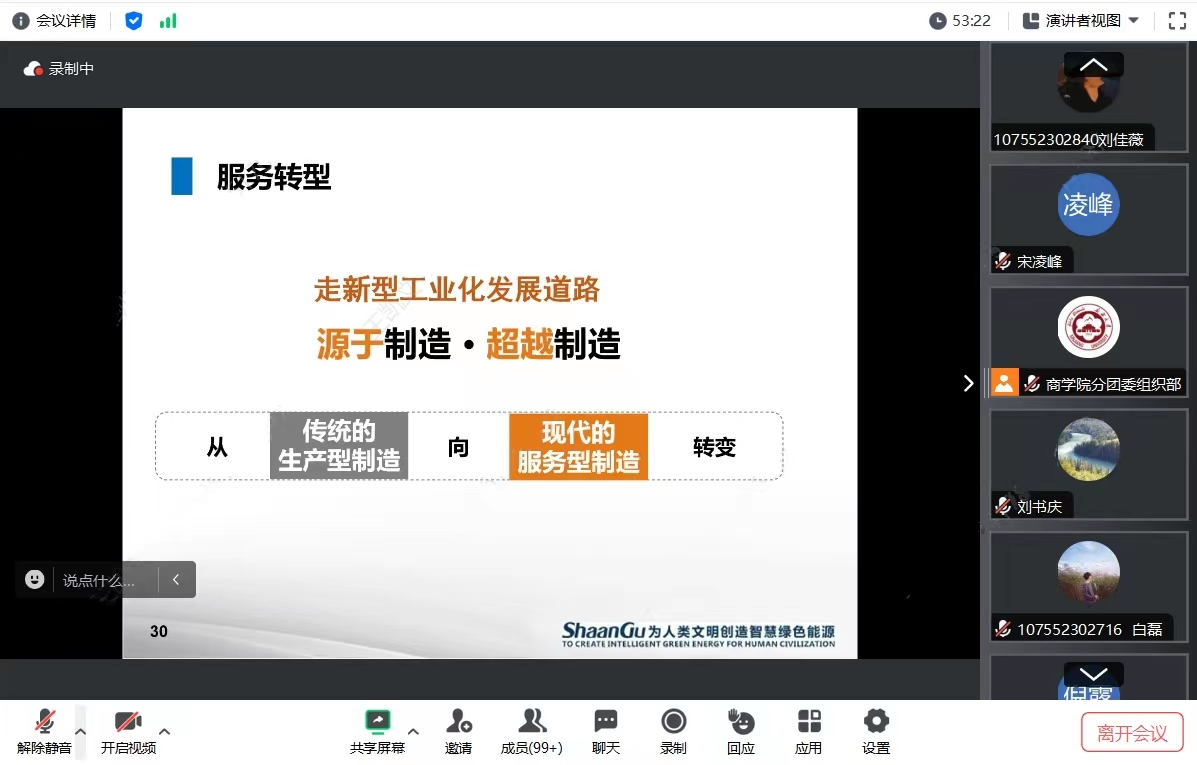Open the 演讲者视图 view dropdown
Screen dimensions: 1197x765
[x=1082, y=21]
